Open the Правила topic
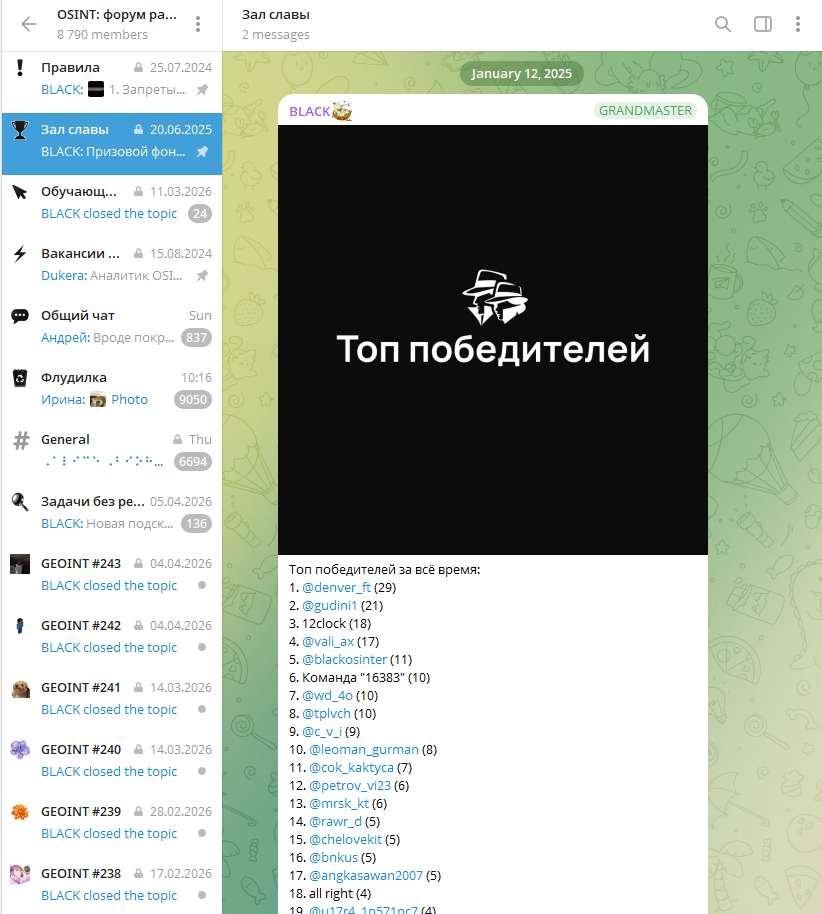This screenshot has width=822, height=914. (x=110, y=78)
